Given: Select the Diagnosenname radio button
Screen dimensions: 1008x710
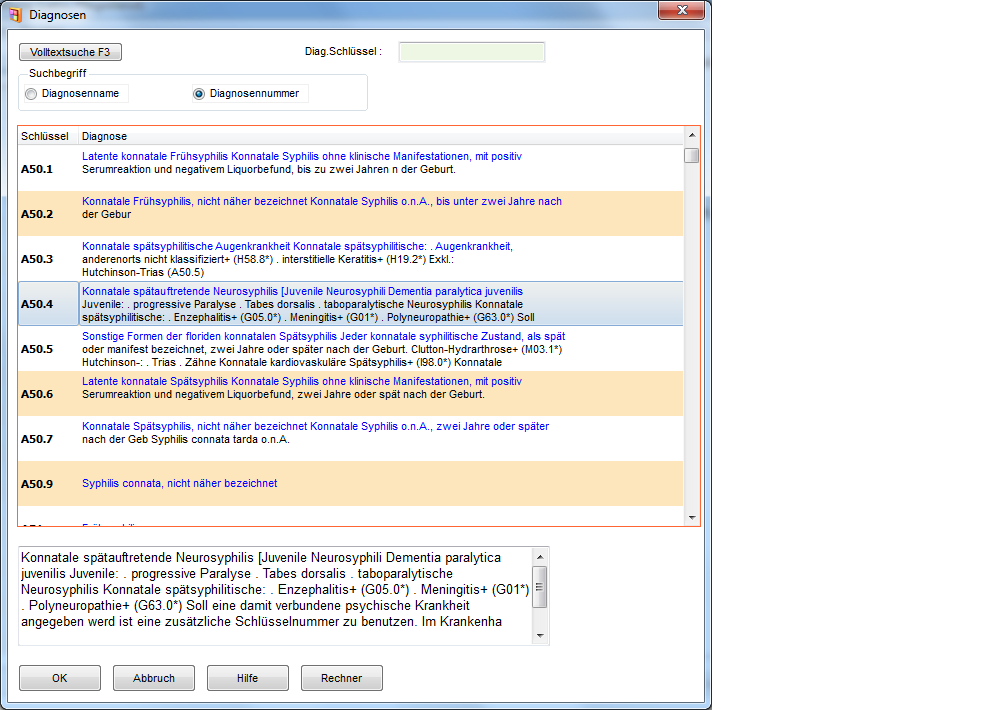Looking at the screenshot, I should (31, 92).
